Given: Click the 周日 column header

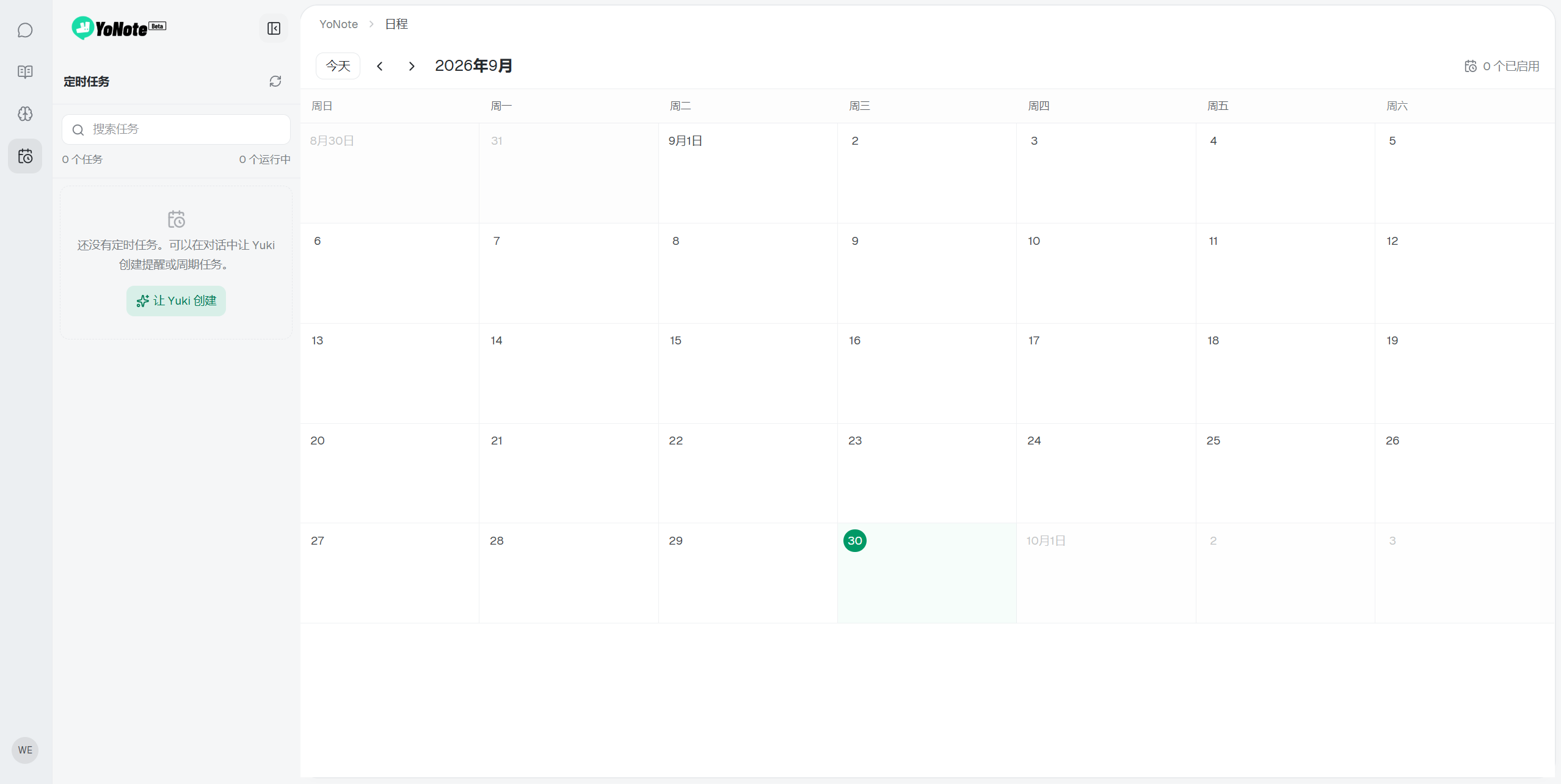Looking at the screenshot, I should 322,106.
